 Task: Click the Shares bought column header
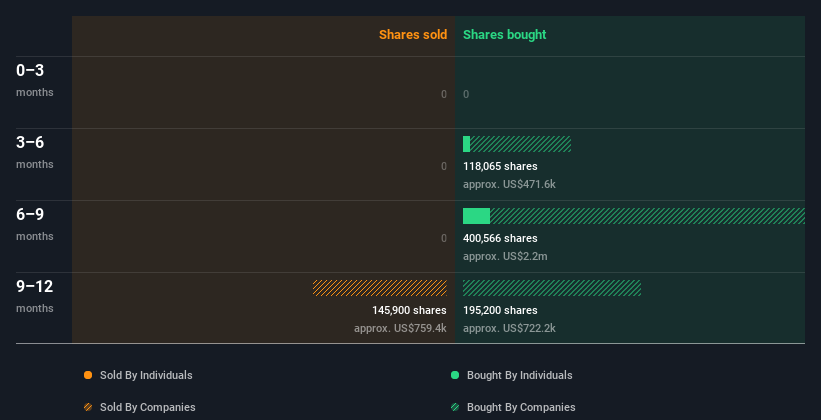[x=504, y=35]
